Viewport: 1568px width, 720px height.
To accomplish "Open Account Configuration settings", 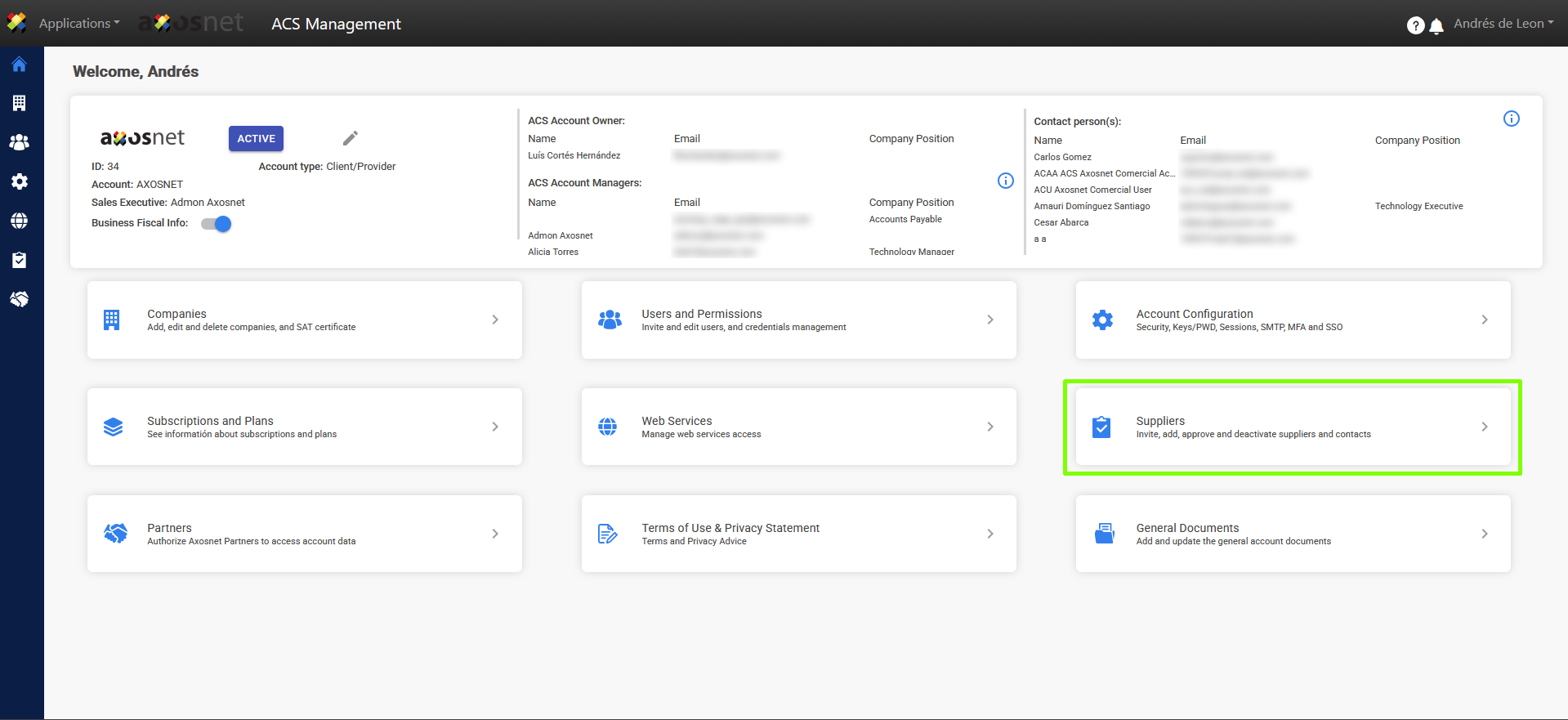I will coord(1292,320).
